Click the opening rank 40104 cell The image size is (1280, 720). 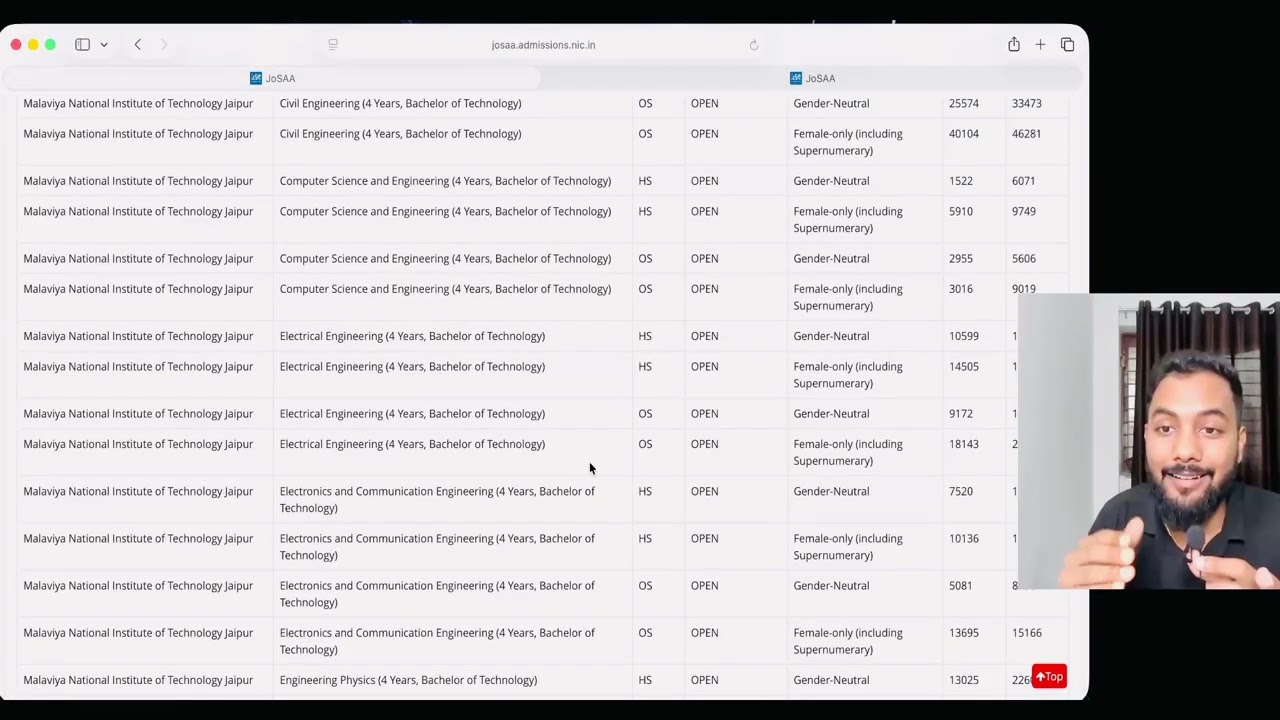tap(964, 134)
